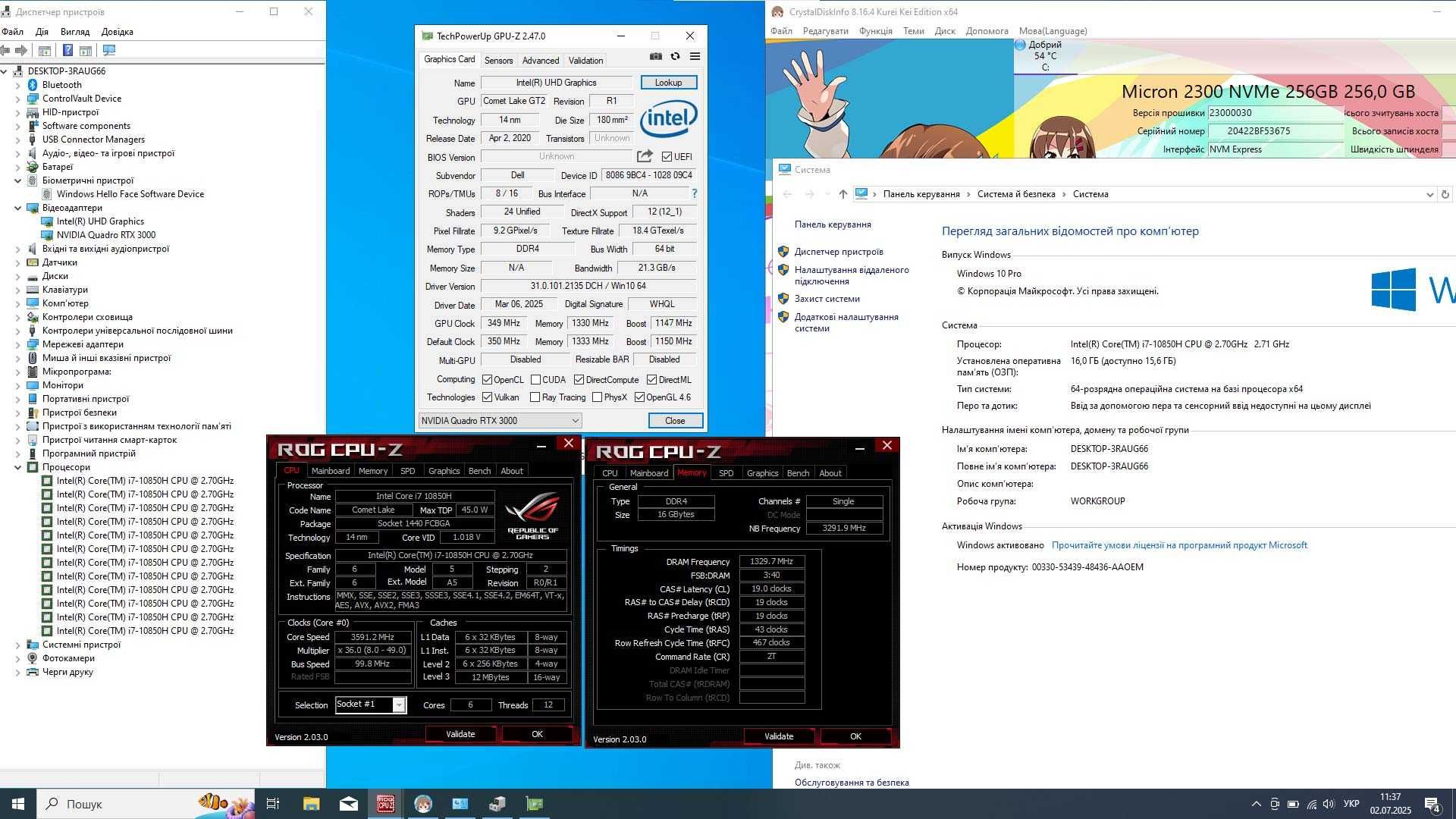Image resolution: width=1456 pixels, height=819 pixels.
Task: Open the Диспетчер пристроїв link in System panel
Action: 839,252
